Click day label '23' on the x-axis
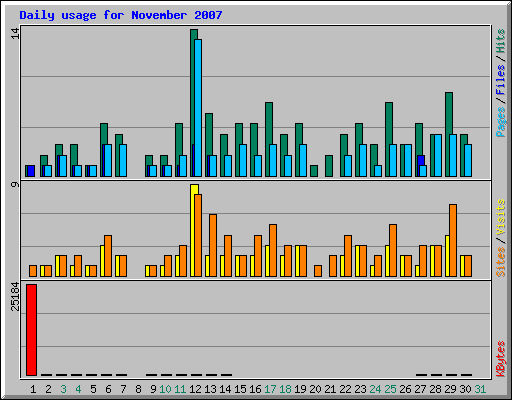 click(x=360, y=389)
